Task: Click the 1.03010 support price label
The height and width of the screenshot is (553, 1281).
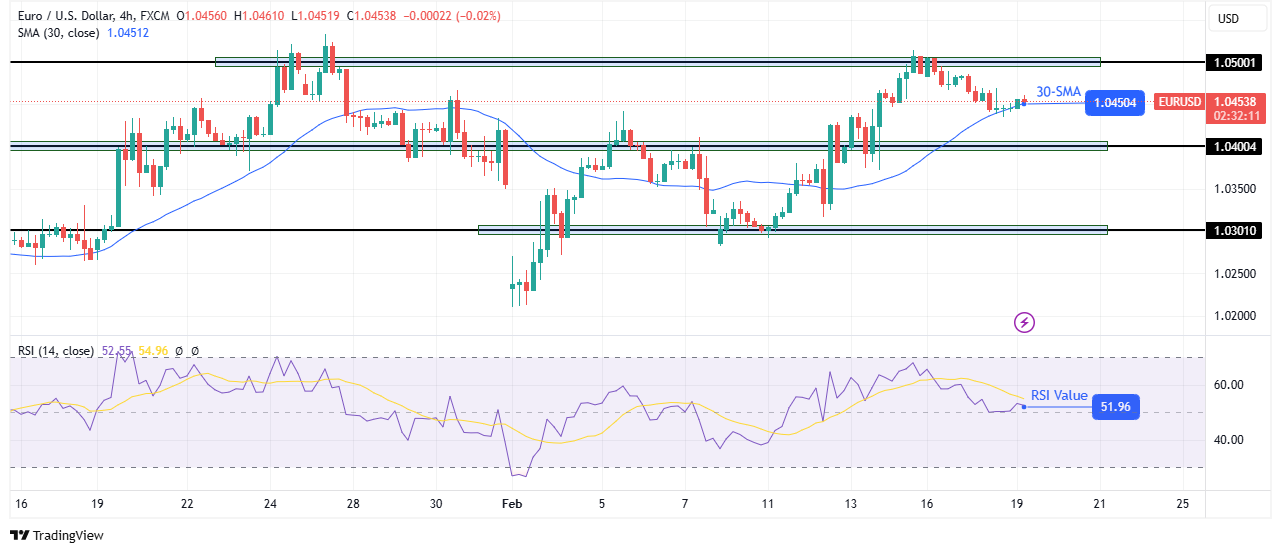Action: pyautogui.click(x=1238, y=230)
